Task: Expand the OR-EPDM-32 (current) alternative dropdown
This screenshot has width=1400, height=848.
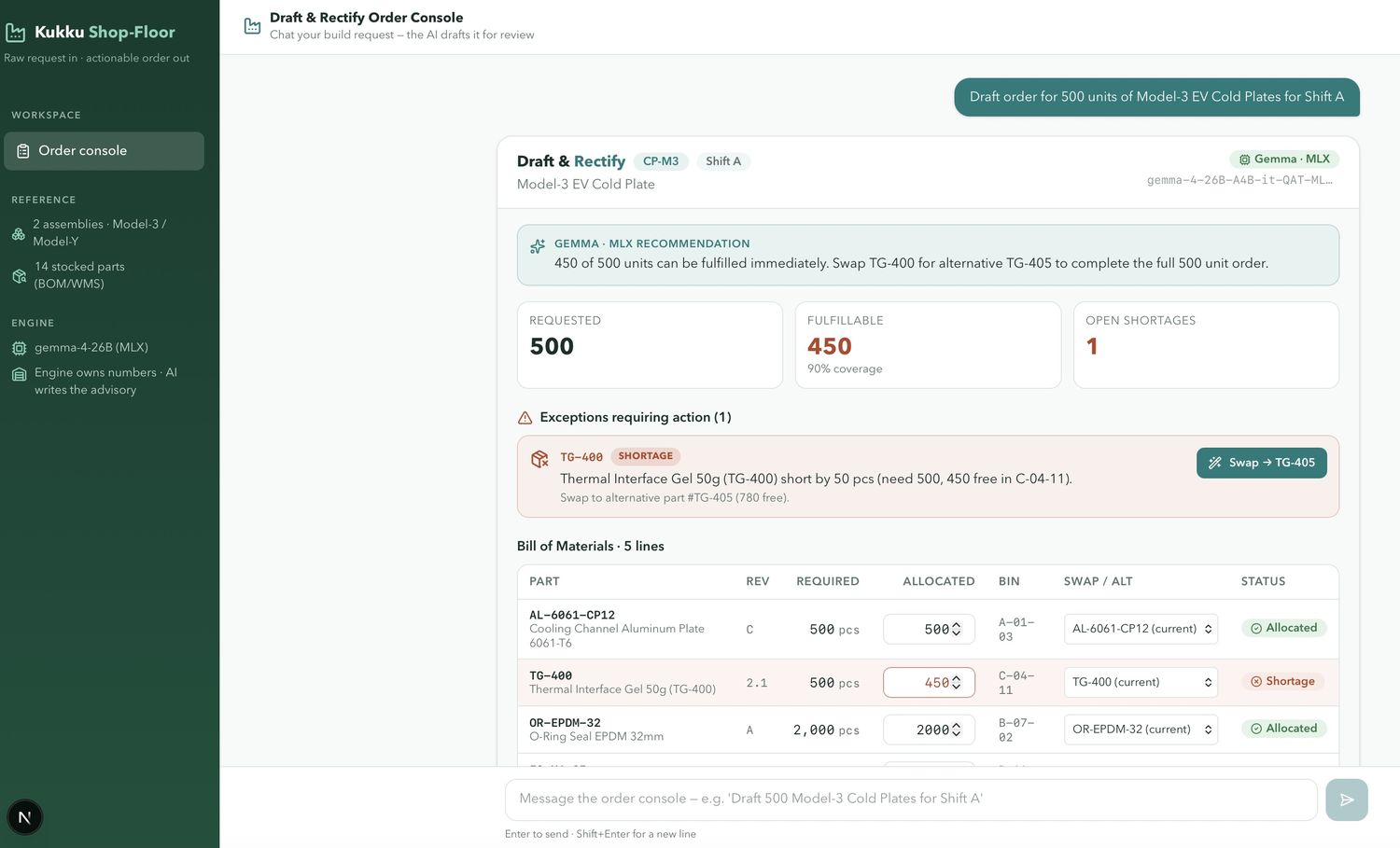Action: (x=1141, y=730)
